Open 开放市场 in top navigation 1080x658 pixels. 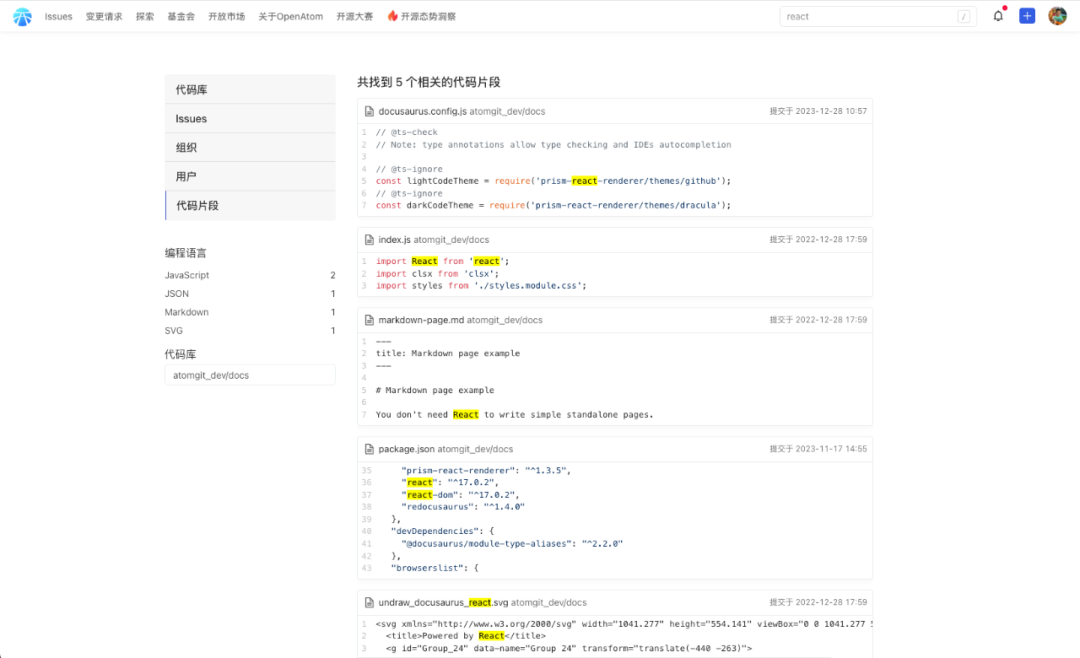pyautogui.click(x=227, y=17)
